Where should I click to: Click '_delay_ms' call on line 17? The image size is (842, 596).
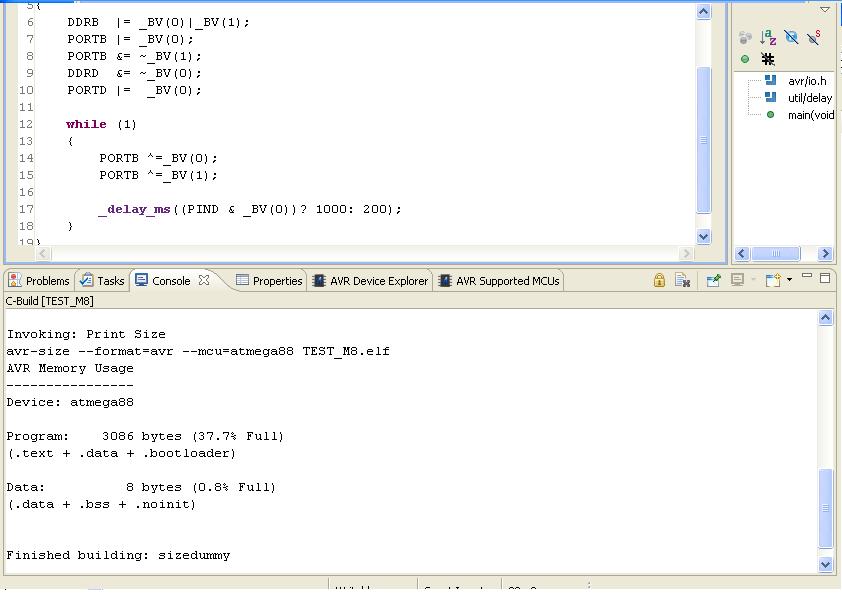(x=134, y=209)
